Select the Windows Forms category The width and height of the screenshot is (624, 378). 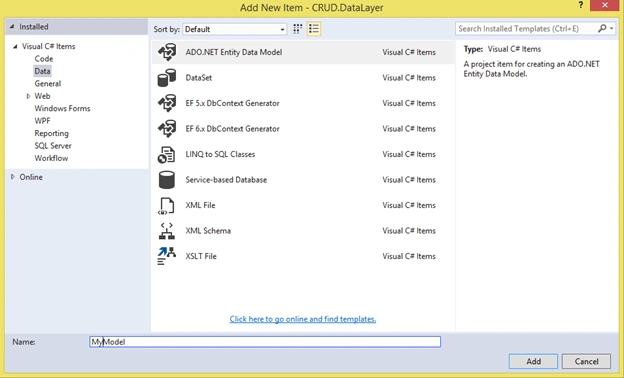click(x=62, y=108)
